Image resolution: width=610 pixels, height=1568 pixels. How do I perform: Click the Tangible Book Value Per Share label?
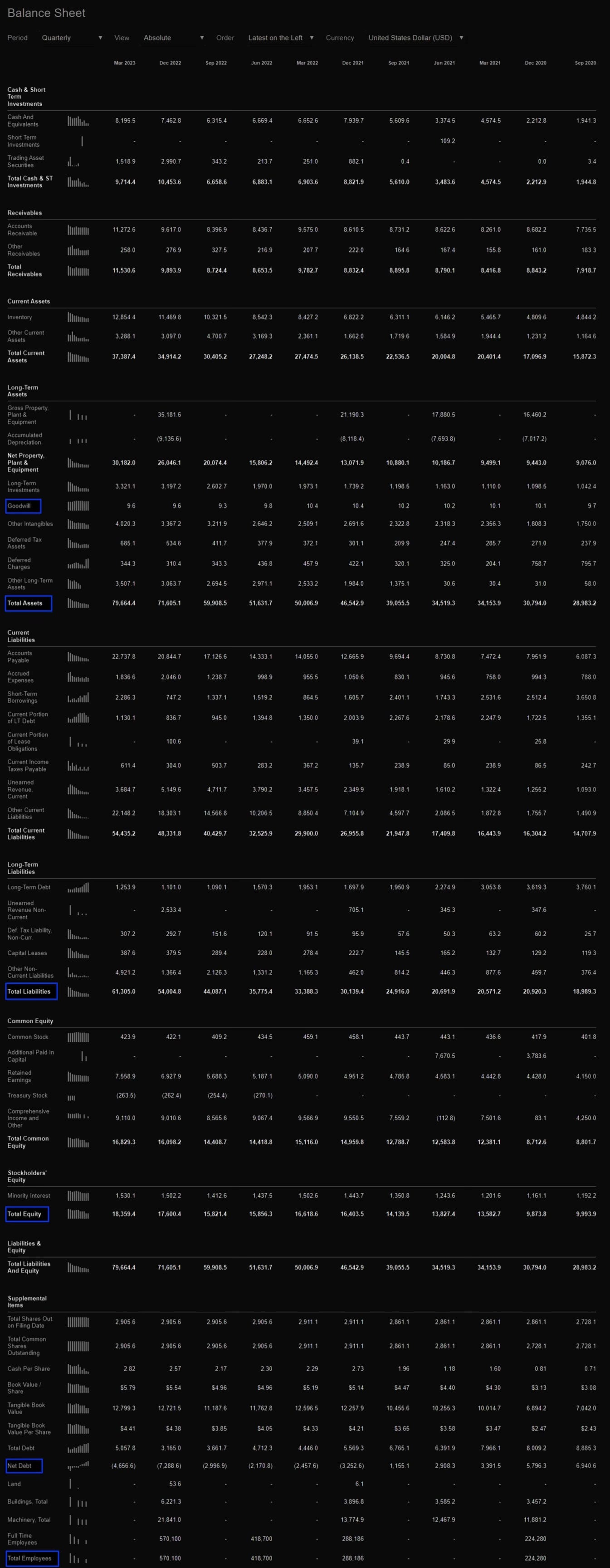coord(29,1429)
